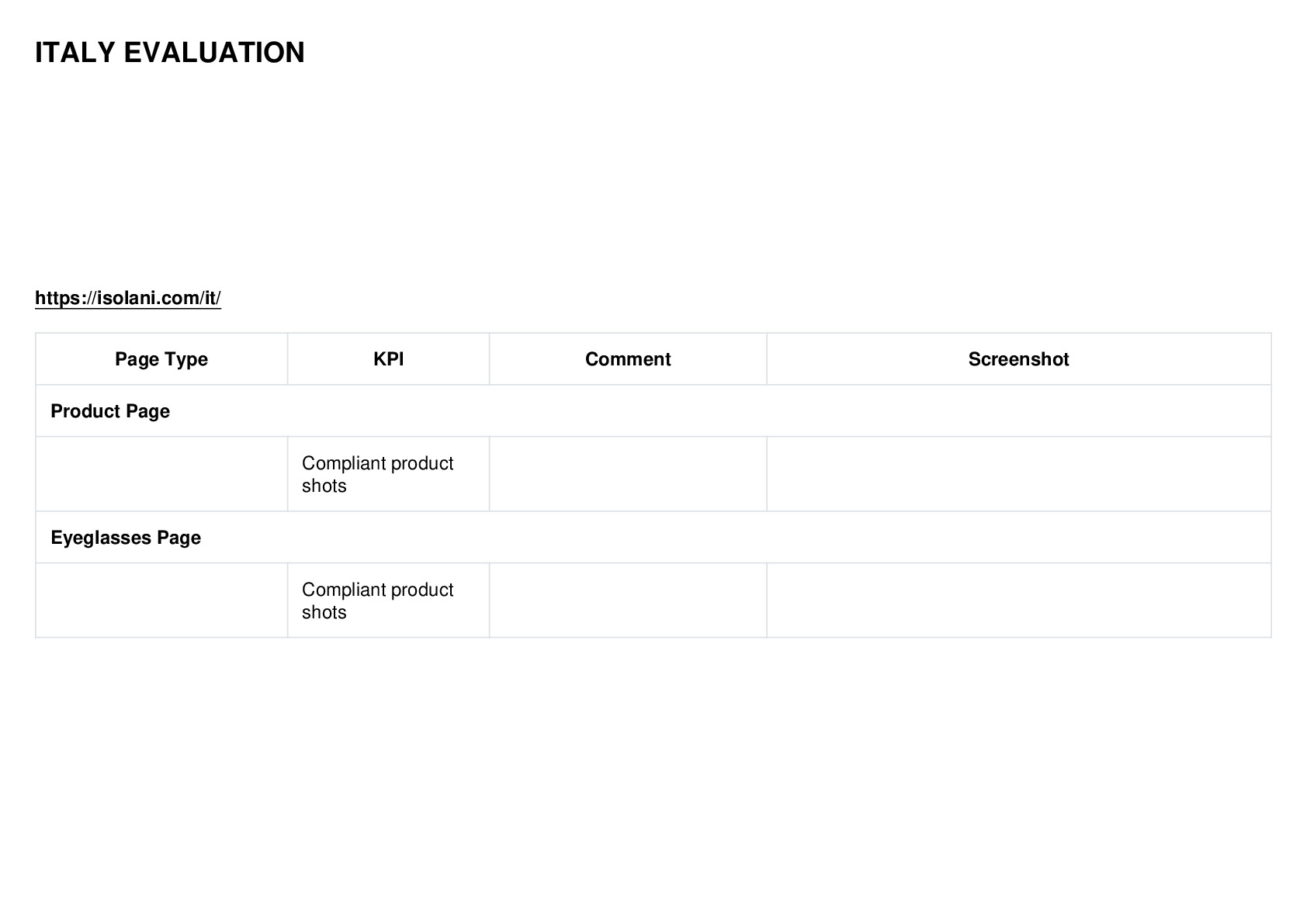Click empty Comment cell in Eyeglasses Page section
The width and height of the screenshot is (1307, 924).
point(628,600)
